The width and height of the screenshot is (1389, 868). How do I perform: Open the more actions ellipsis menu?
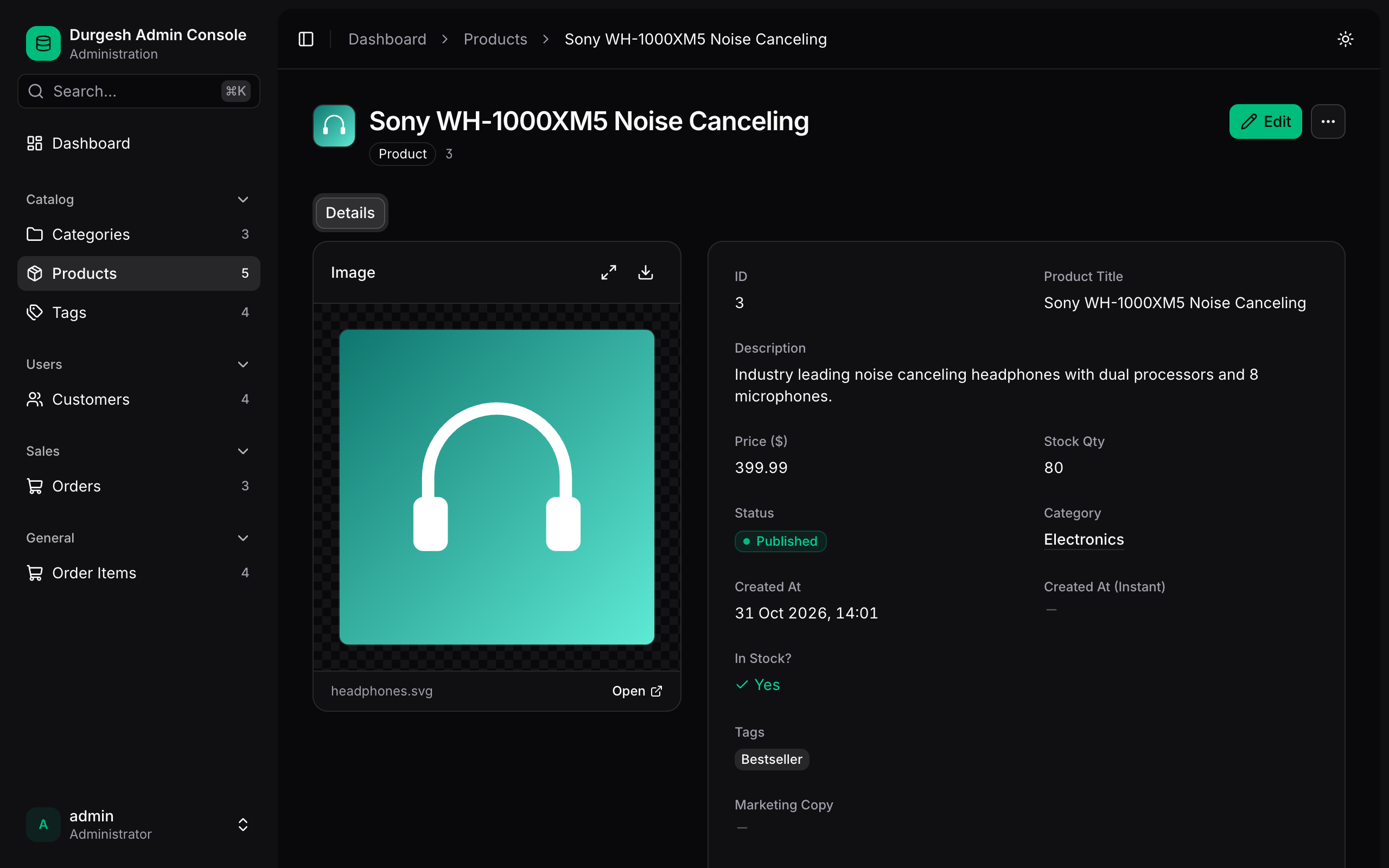point(1328,122)
